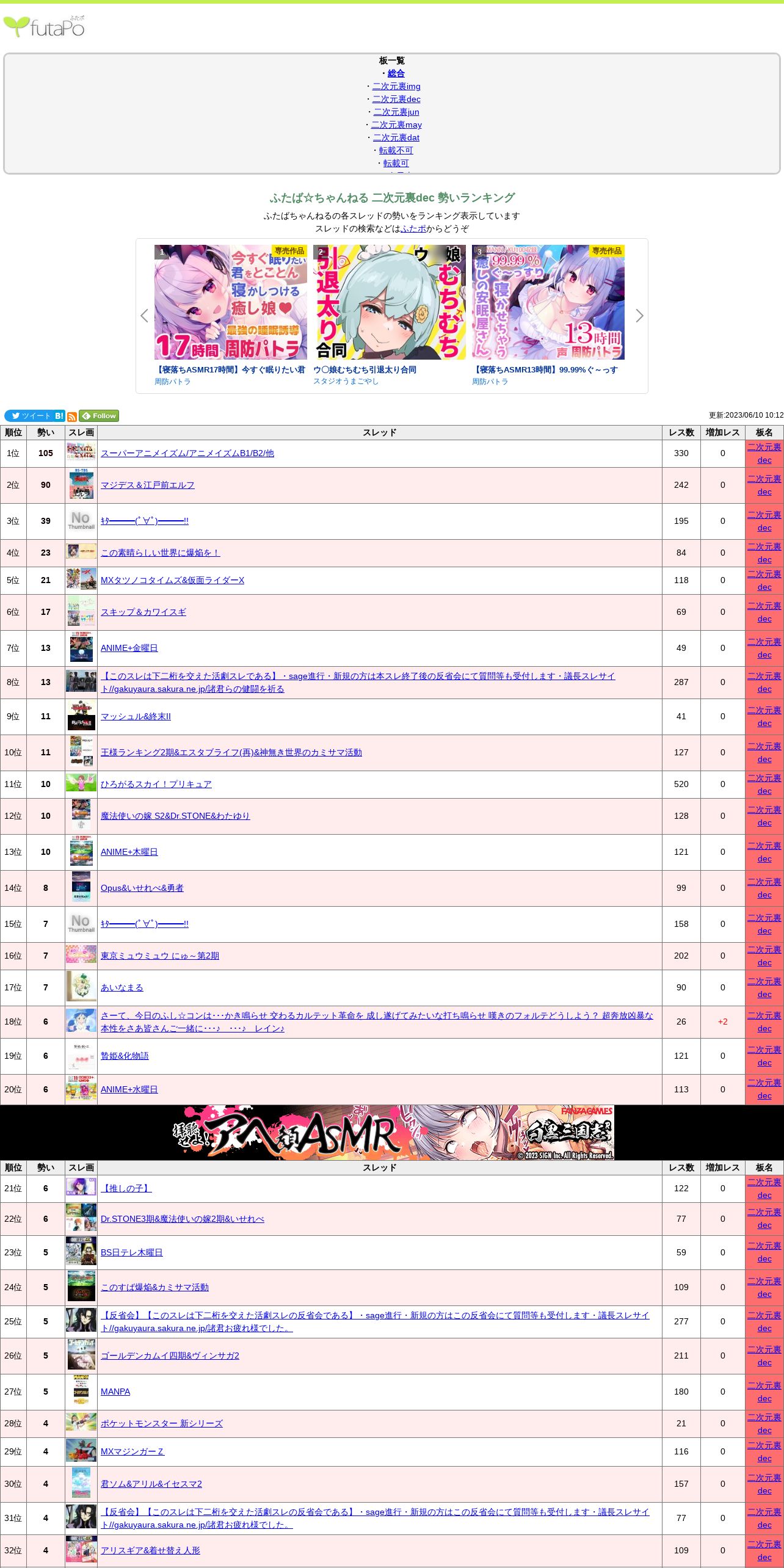The height and width of the screenshot is (1568, 784).
Task: Click the 更新:2023/06/10 10:12 timestamp
Action: (x=746, y=415)
